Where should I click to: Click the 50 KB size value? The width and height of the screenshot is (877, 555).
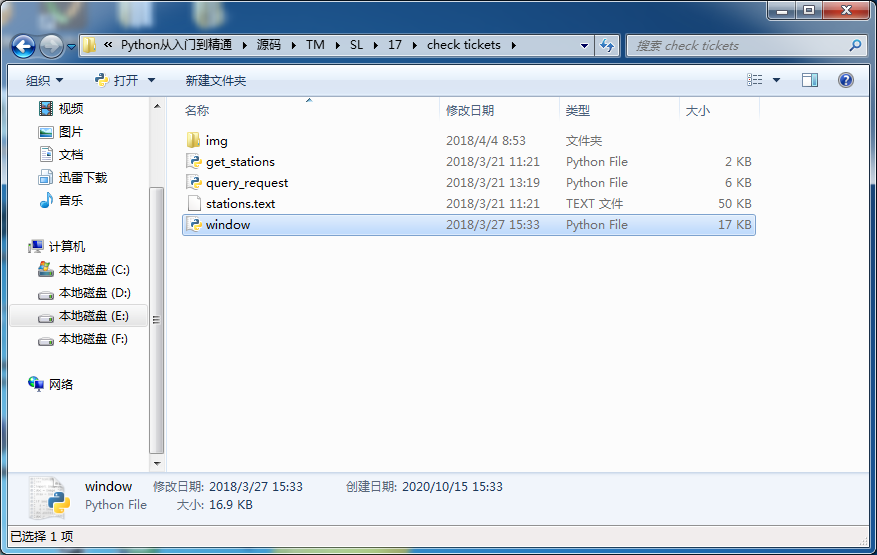tap(734, 204)
